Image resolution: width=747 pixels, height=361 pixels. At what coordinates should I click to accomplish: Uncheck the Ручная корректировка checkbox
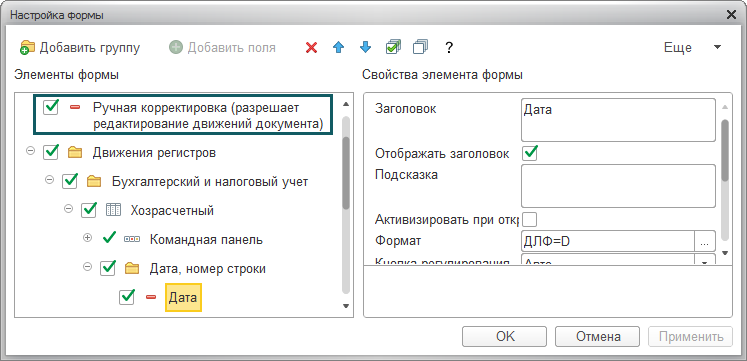pyautogui.click(x=51, y=108)
